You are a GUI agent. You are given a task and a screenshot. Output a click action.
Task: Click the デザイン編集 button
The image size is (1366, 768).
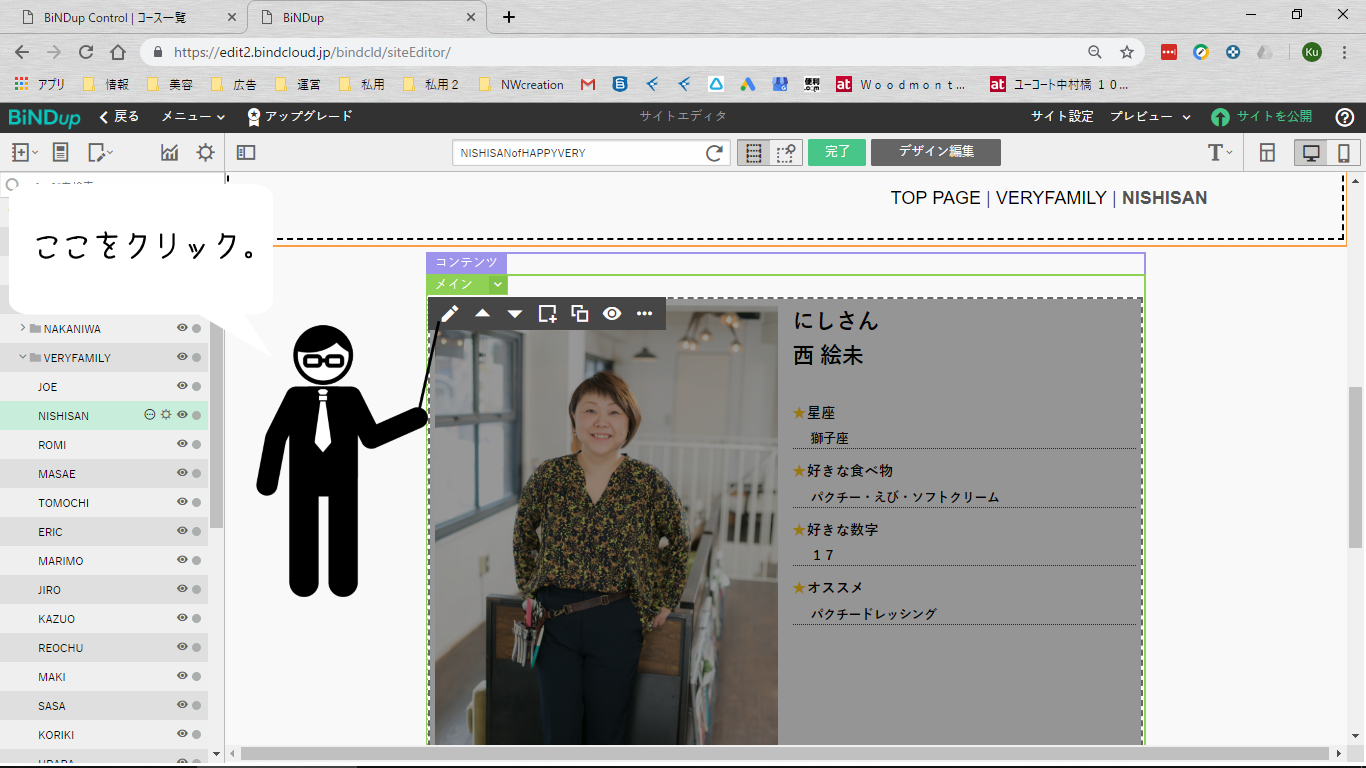[x=936, y=152]
